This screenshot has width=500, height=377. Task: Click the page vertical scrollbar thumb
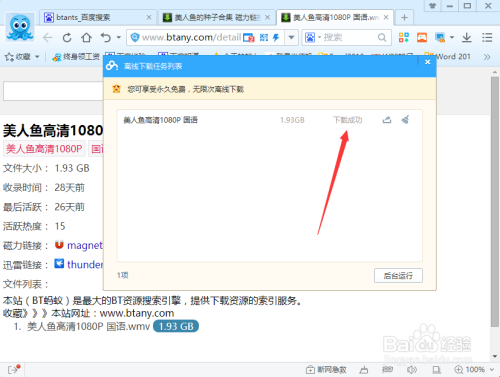[x=495, y=202]
